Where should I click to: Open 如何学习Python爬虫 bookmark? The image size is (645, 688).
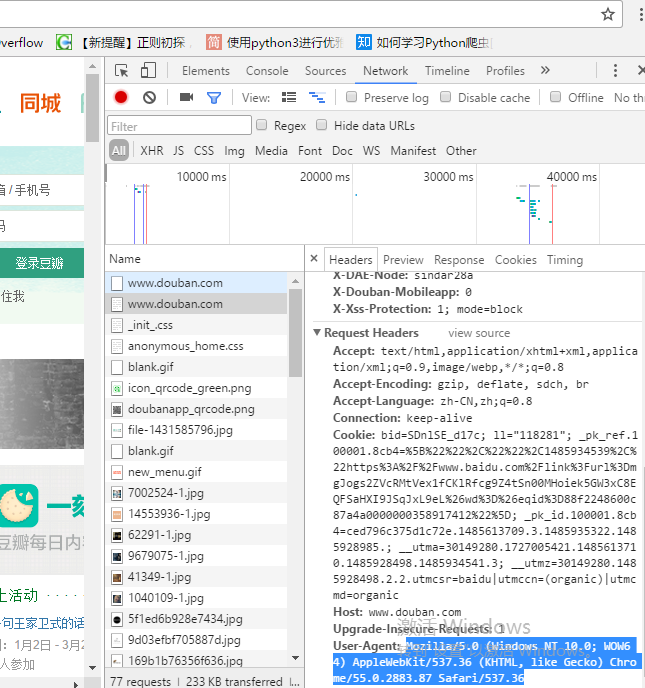point(424,43)
